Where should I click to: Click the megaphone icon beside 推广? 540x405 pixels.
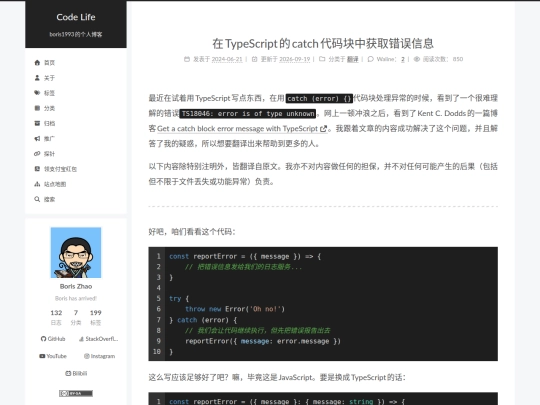pyautogui.click(x=37, y=138)
